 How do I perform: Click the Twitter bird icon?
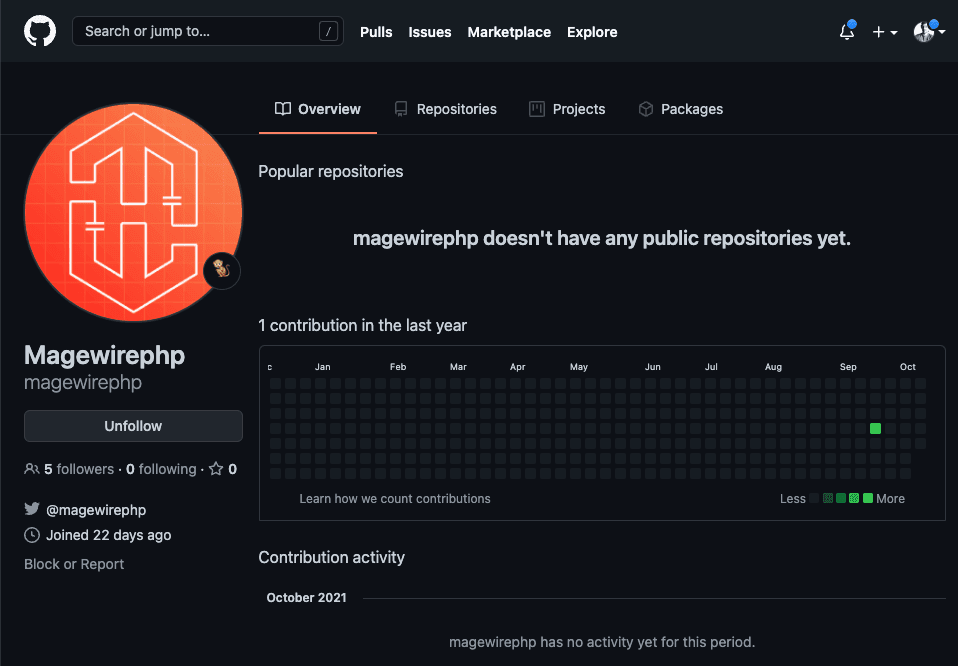point(32,510)
